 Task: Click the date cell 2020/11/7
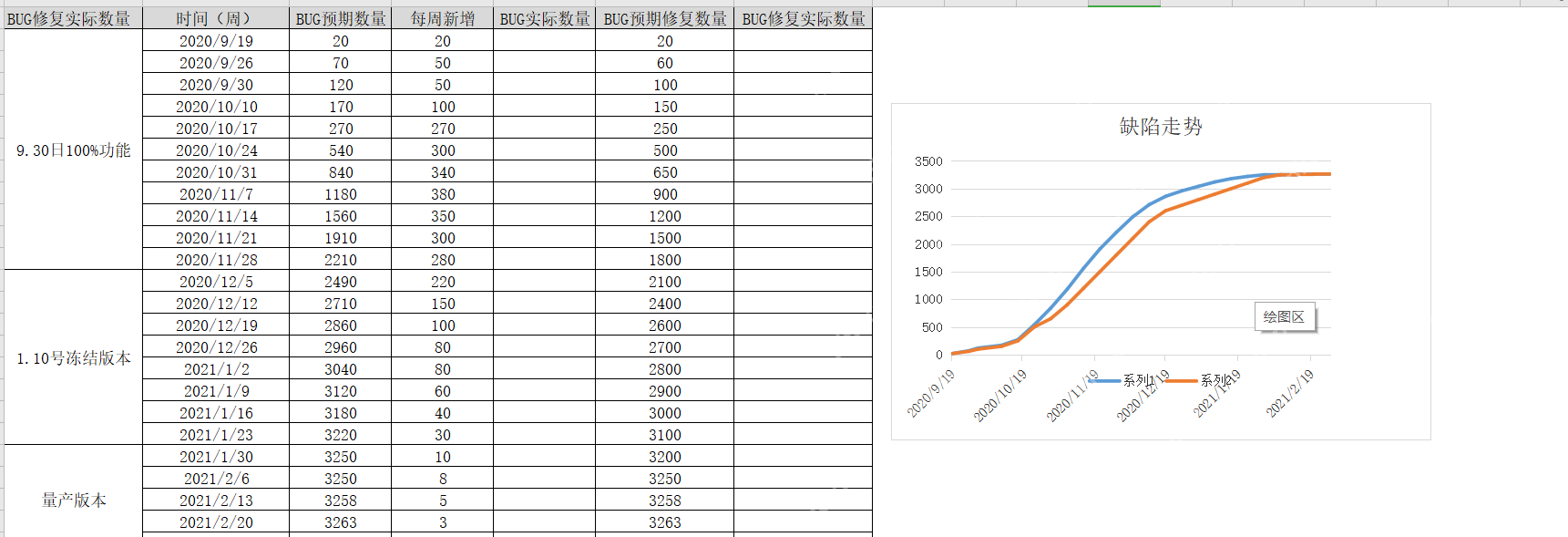216,194
